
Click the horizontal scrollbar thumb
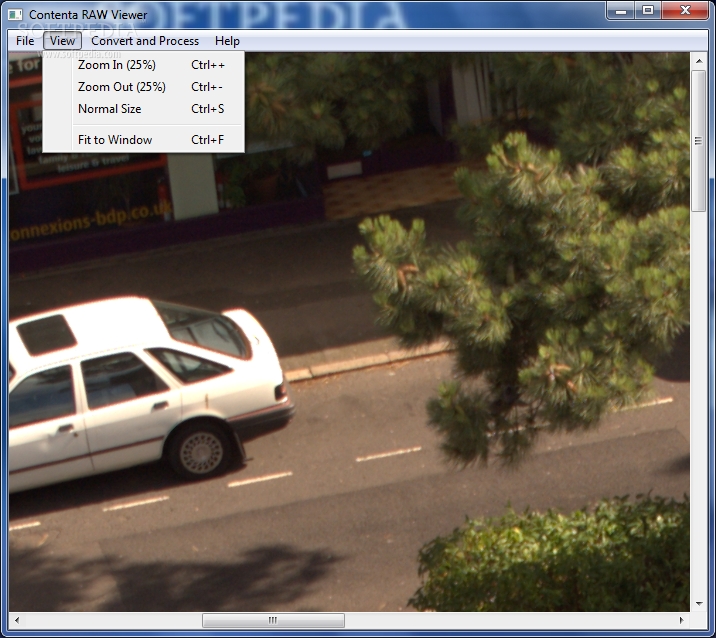coord(273,620)
